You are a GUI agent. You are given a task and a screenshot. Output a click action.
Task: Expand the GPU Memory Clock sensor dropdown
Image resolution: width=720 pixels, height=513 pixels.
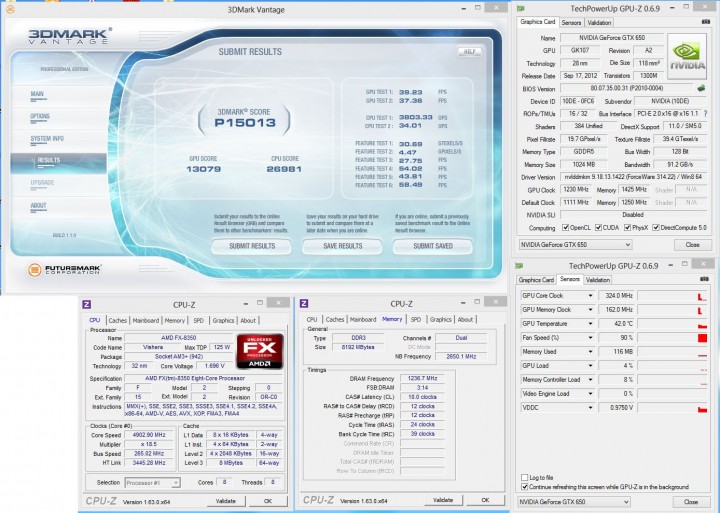(590, 310)
